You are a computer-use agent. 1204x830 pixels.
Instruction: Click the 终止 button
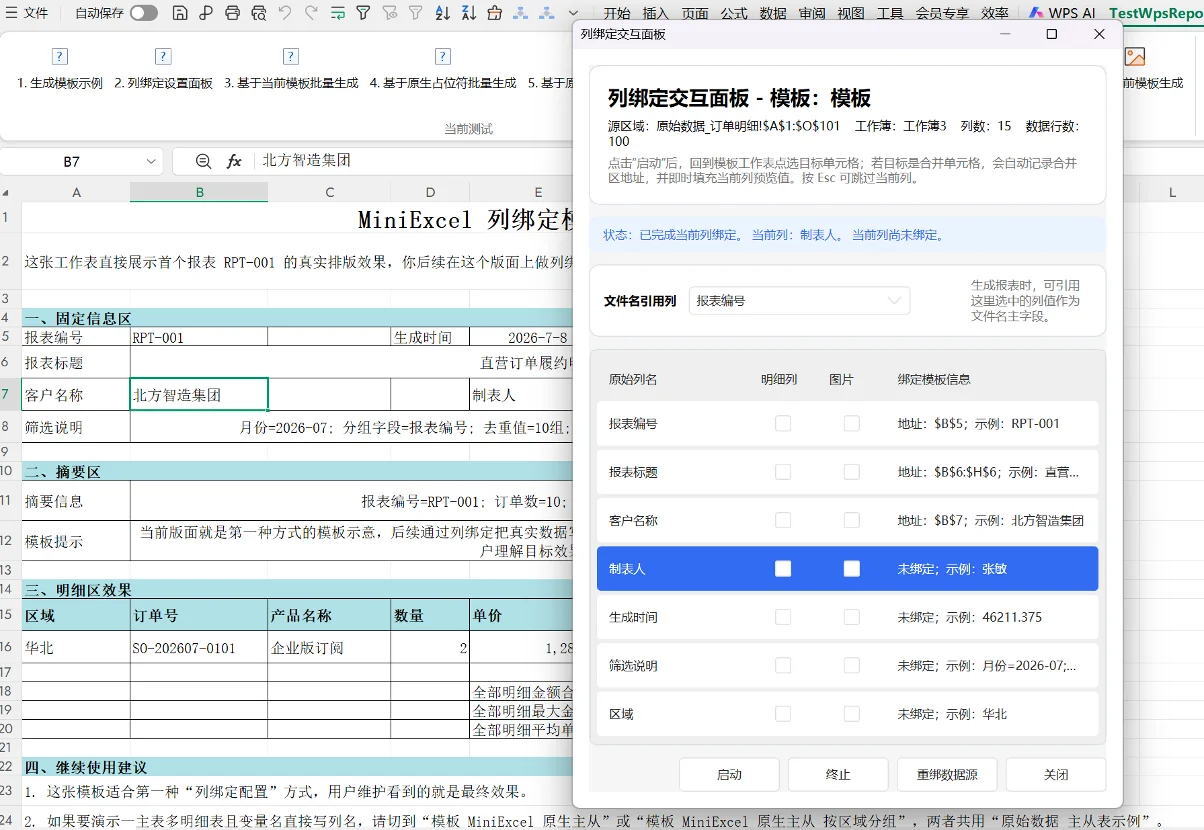tap(838, 775)
